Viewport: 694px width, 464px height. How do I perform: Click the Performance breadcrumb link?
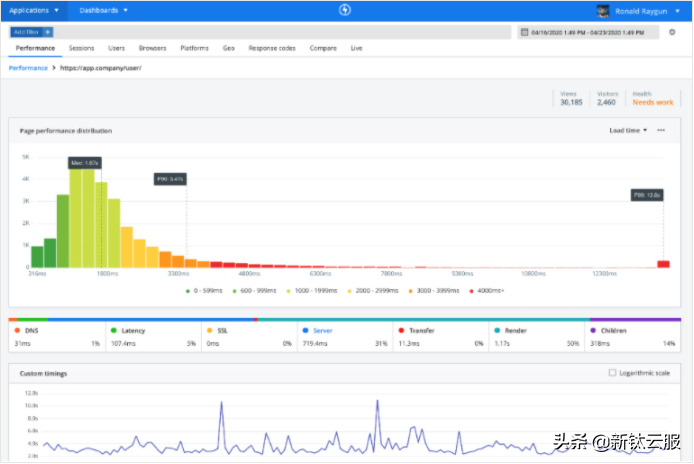(x=28, y=68)
